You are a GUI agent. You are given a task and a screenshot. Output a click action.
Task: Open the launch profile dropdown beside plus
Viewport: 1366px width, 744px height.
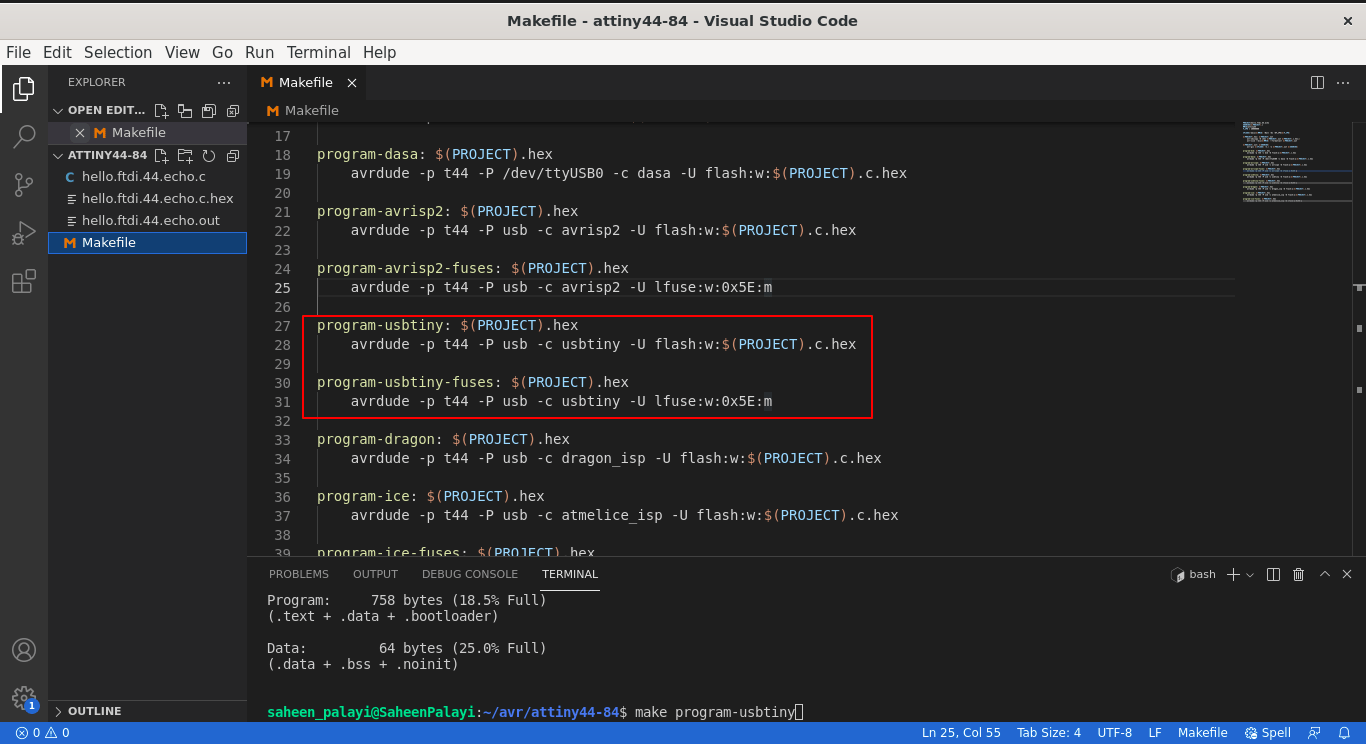(x=1250, y=575)
